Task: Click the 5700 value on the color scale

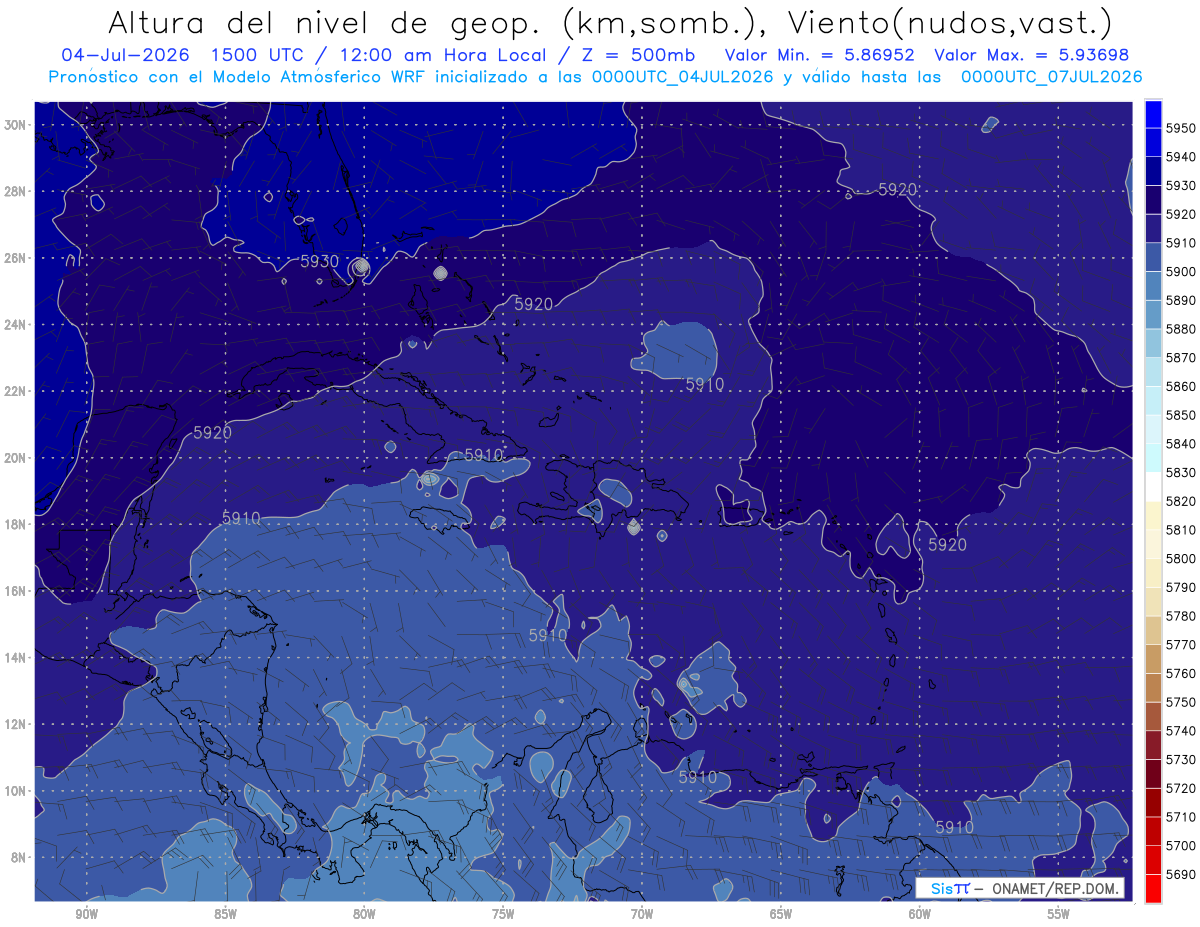Action: coord(1181,845)
